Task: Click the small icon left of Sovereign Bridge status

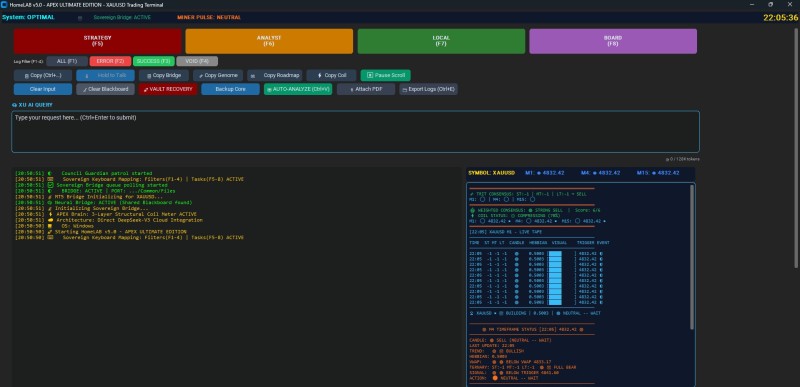Action: (80, 18)
